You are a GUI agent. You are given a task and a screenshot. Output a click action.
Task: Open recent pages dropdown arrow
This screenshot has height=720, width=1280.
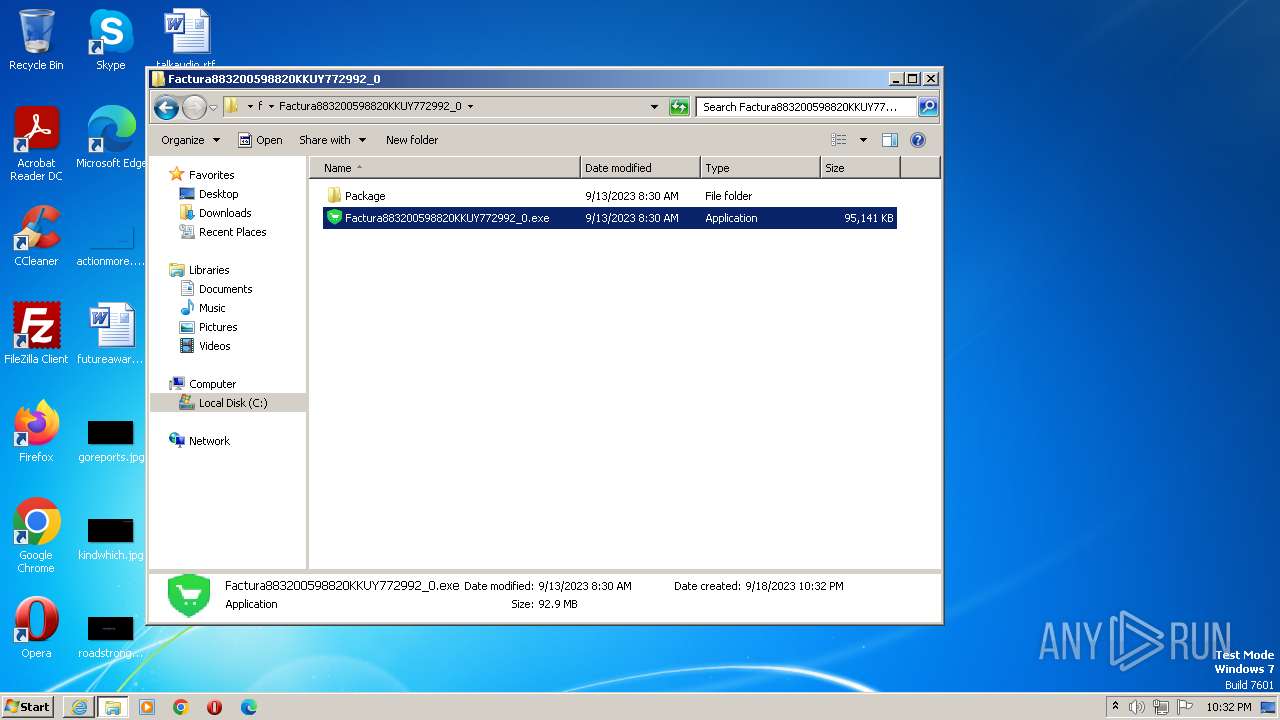[213, 107]
